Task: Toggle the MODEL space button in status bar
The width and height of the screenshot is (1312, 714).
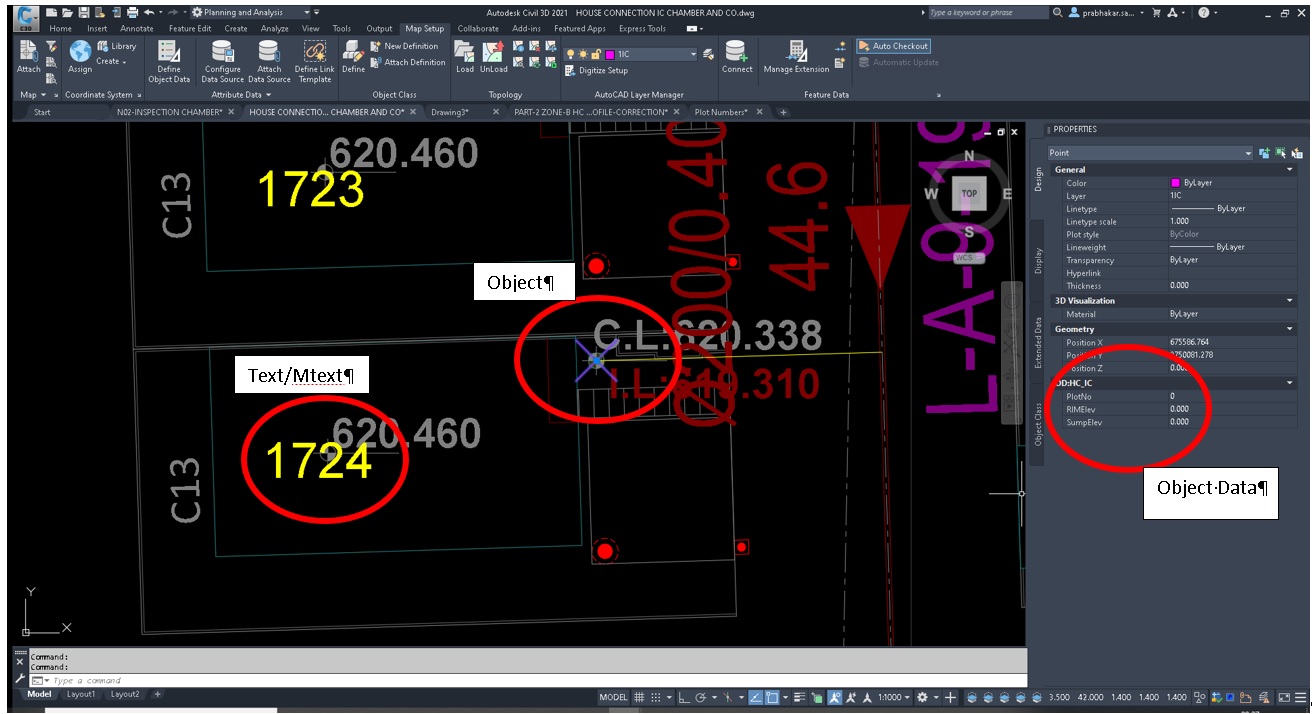Action: coord(613,697)
